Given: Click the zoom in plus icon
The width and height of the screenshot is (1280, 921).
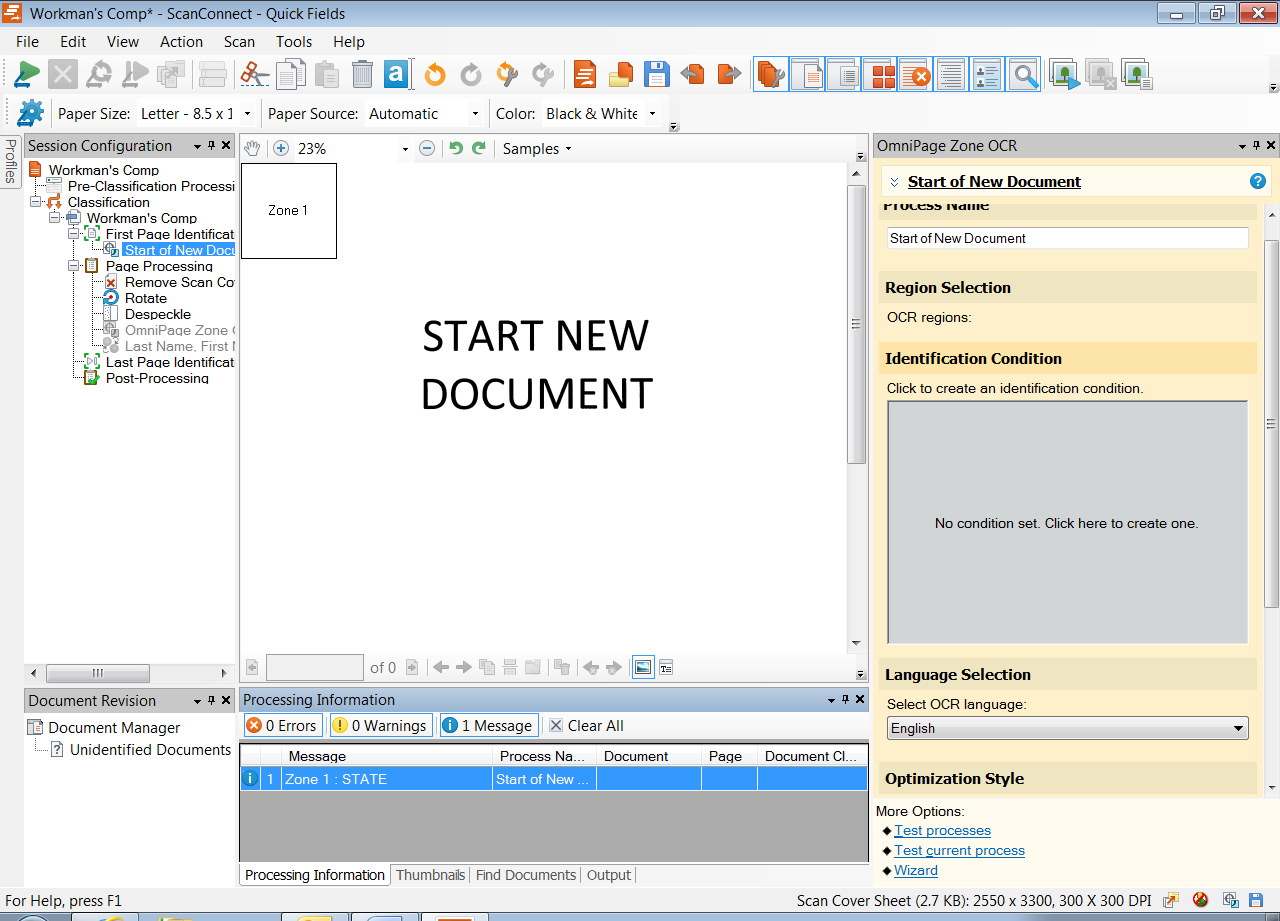Looking at the screenshot, I should click(281, 148).
